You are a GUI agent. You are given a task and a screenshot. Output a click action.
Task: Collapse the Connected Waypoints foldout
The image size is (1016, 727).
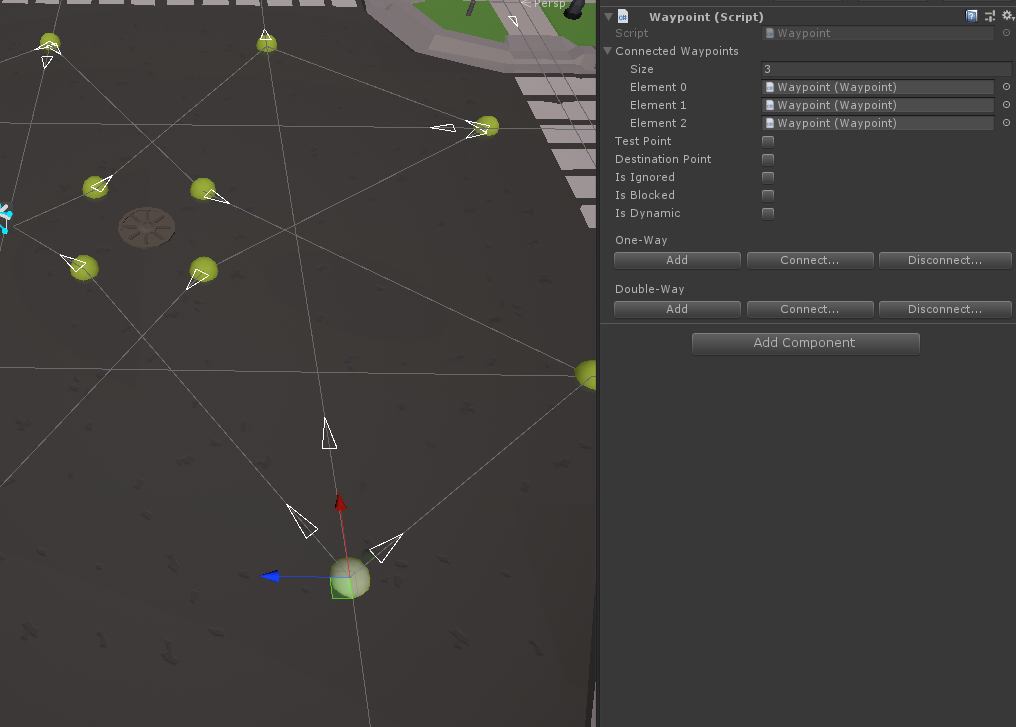coord(609,50)
